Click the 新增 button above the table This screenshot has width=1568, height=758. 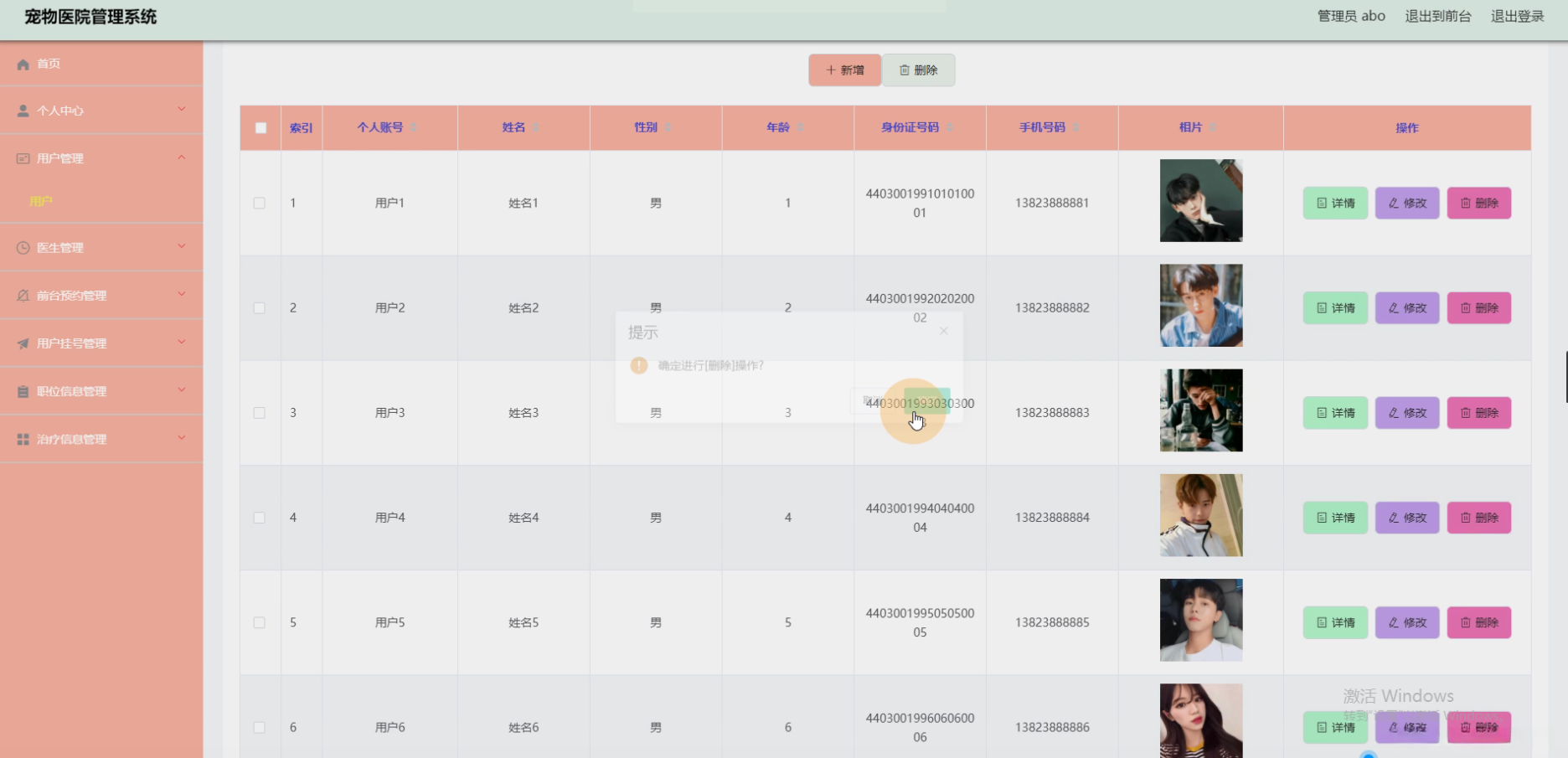pyautogui.click(x=844, y=70)
